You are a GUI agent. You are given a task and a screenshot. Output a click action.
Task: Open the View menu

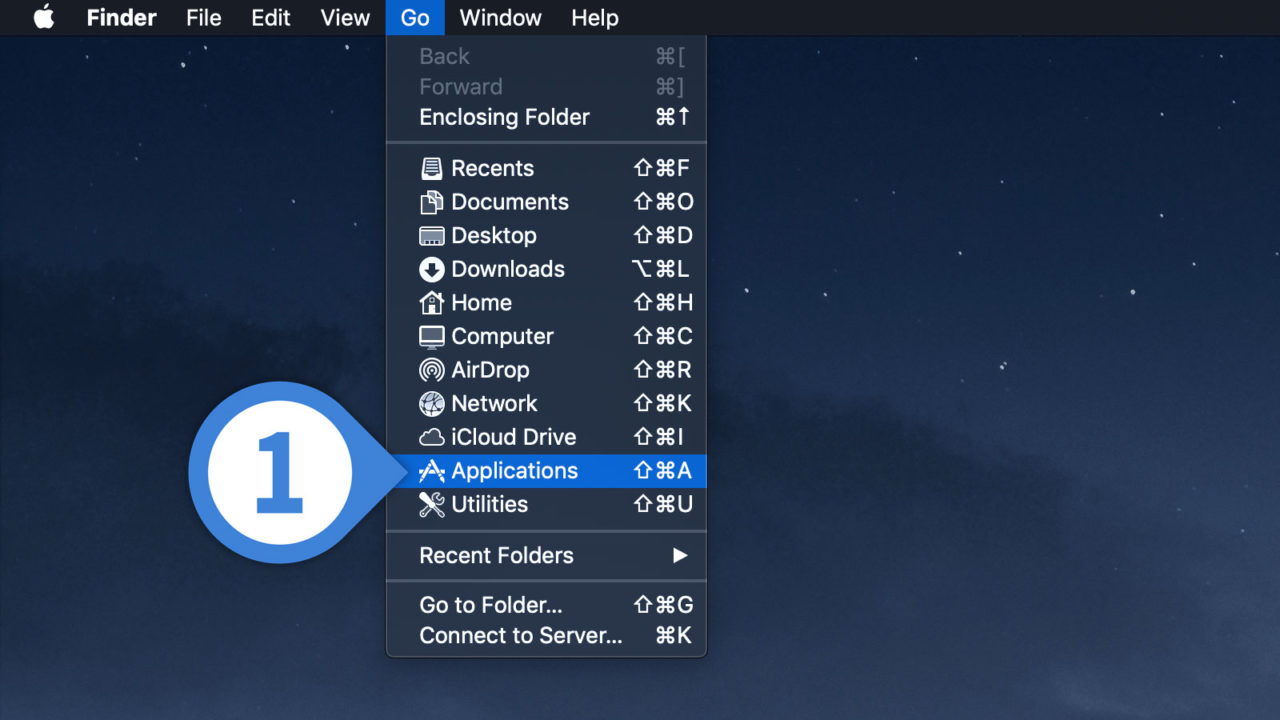pos(345,18)
